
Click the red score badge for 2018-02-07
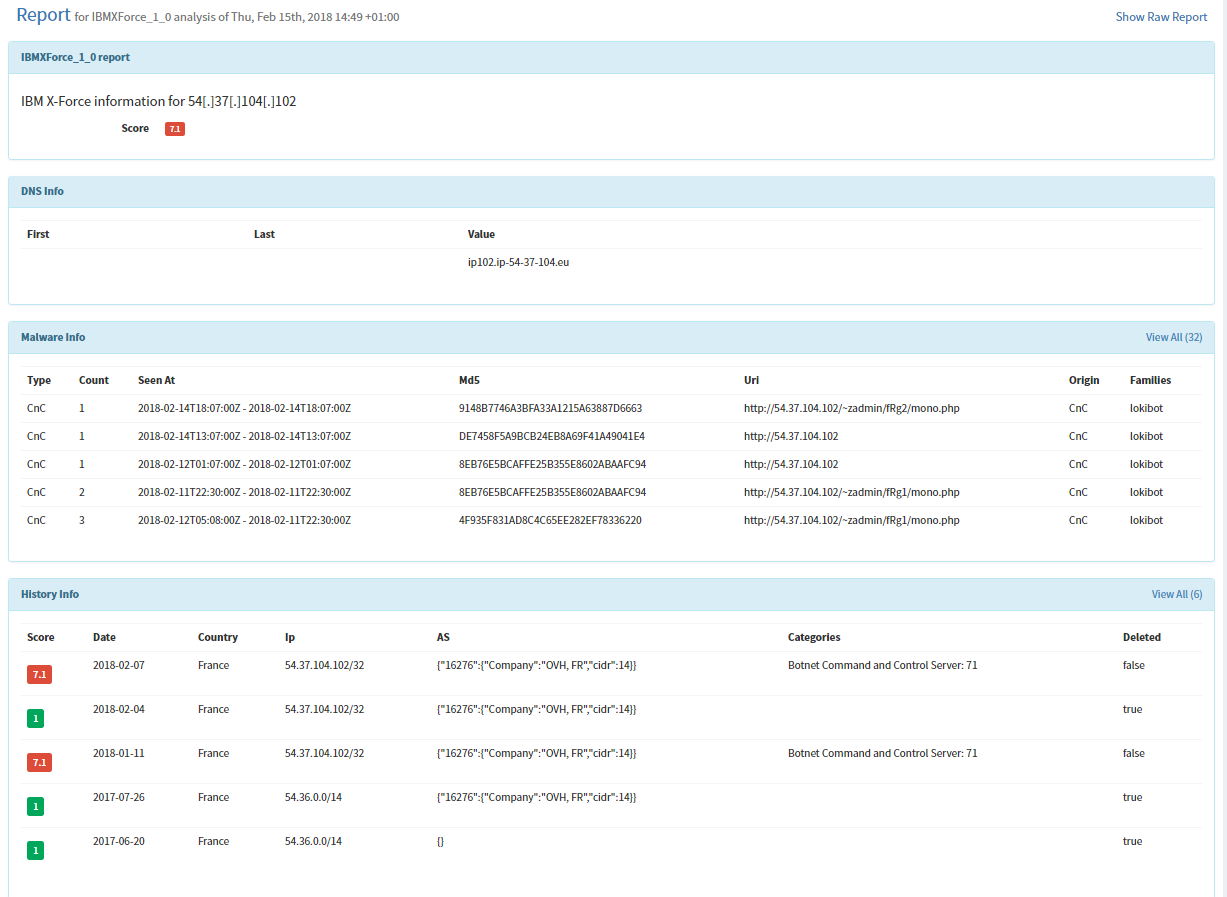tap(41, 675)
